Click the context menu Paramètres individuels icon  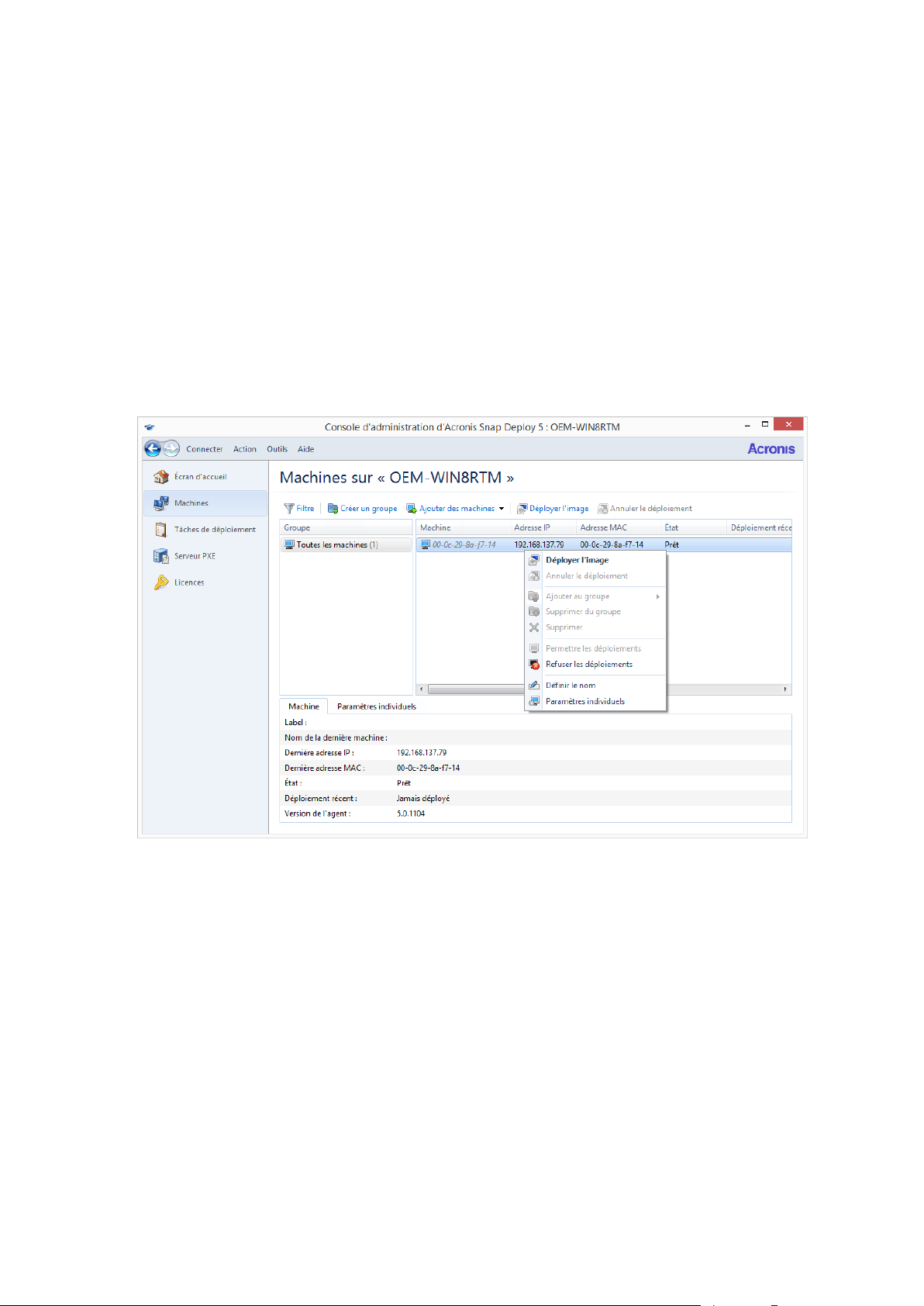(534, 701)
